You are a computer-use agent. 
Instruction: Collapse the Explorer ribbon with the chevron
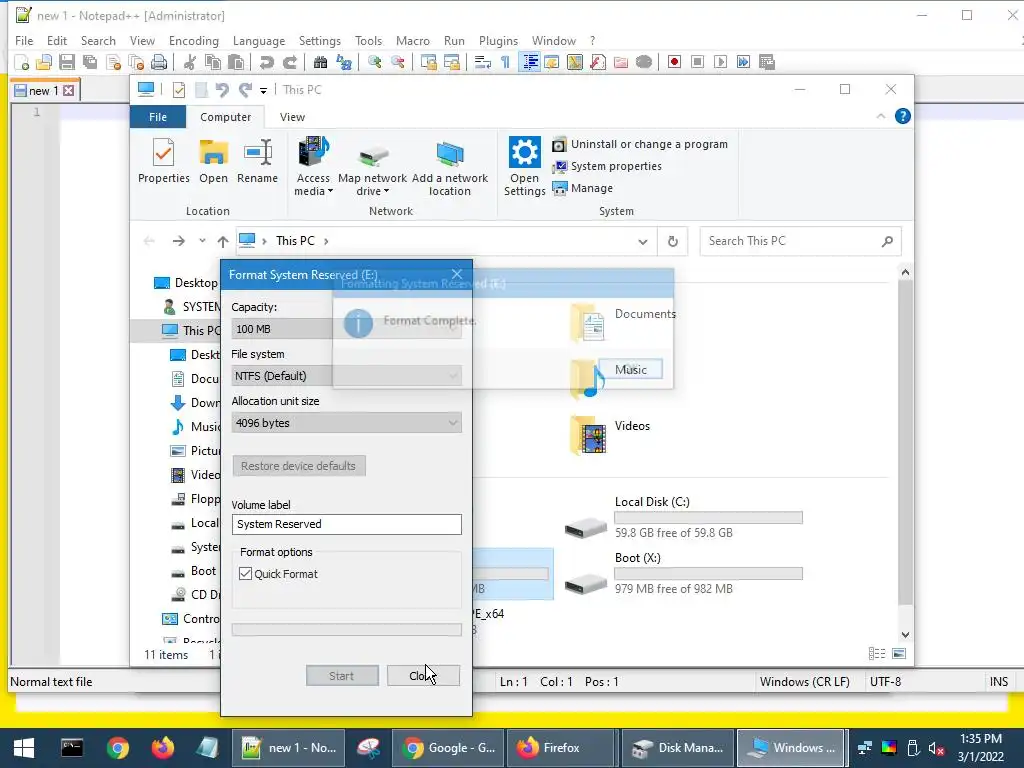click(x=880, y=116)
